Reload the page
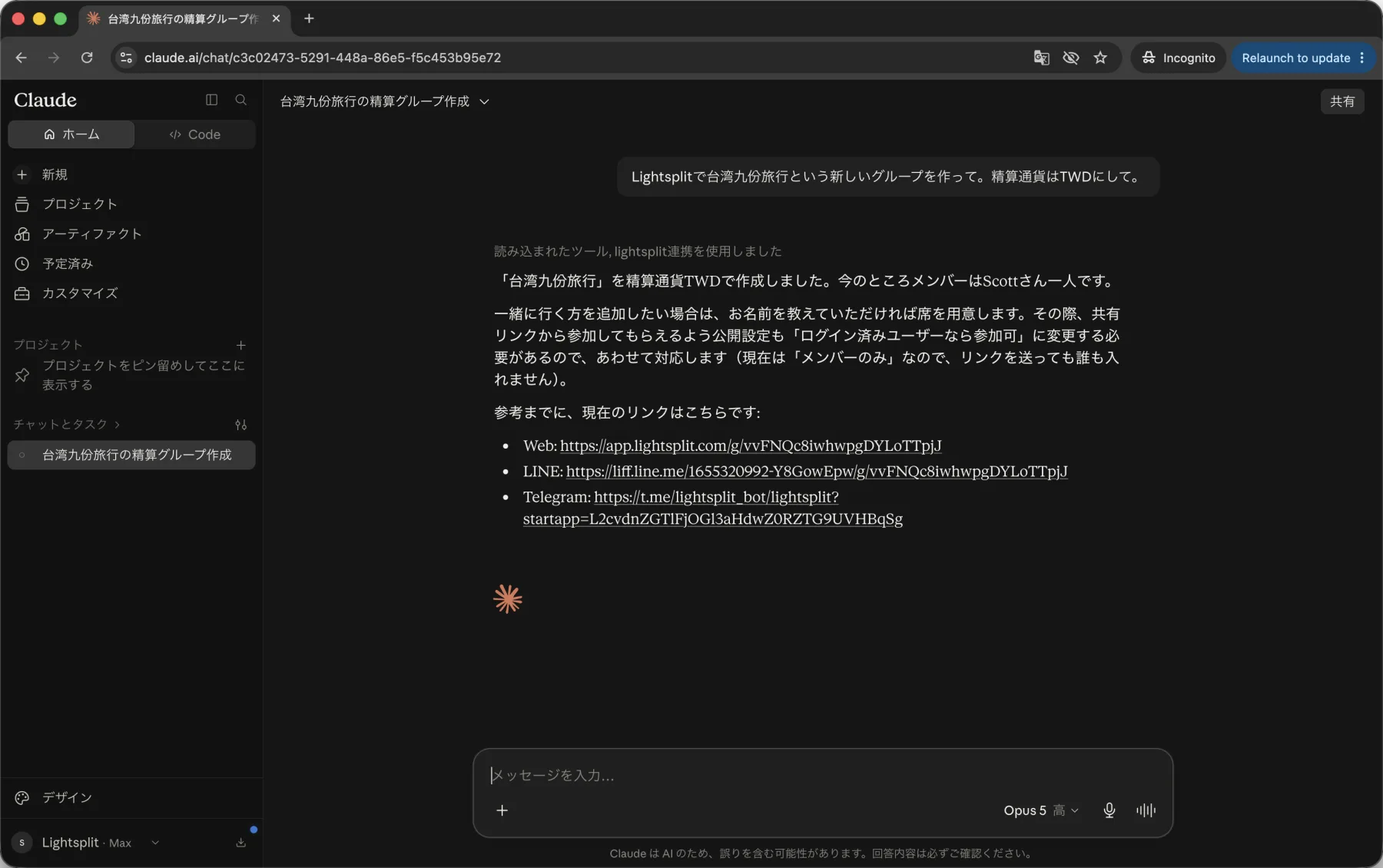 click(87, 58)
